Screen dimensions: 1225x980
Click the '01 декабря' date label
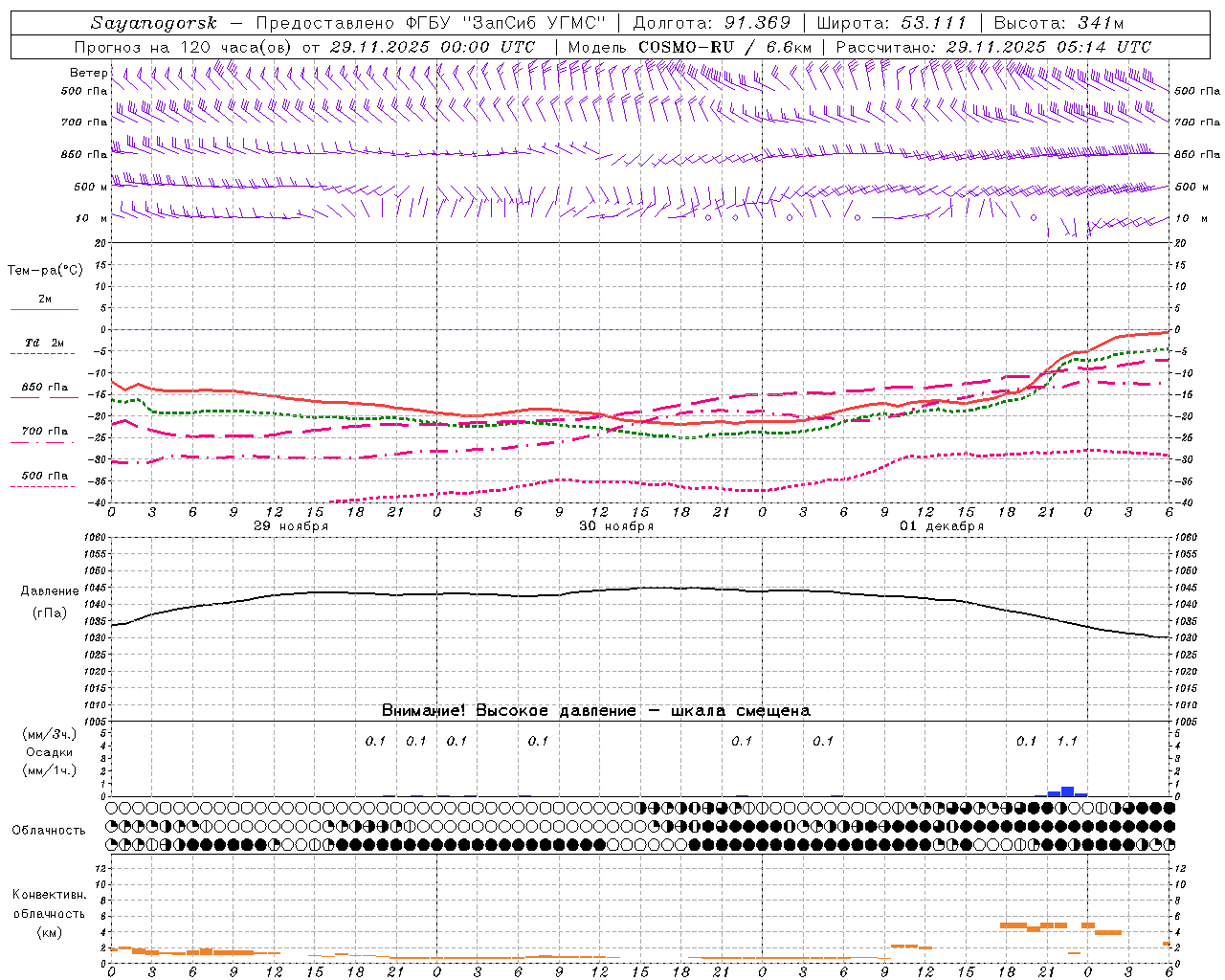[x=942, y=526]
